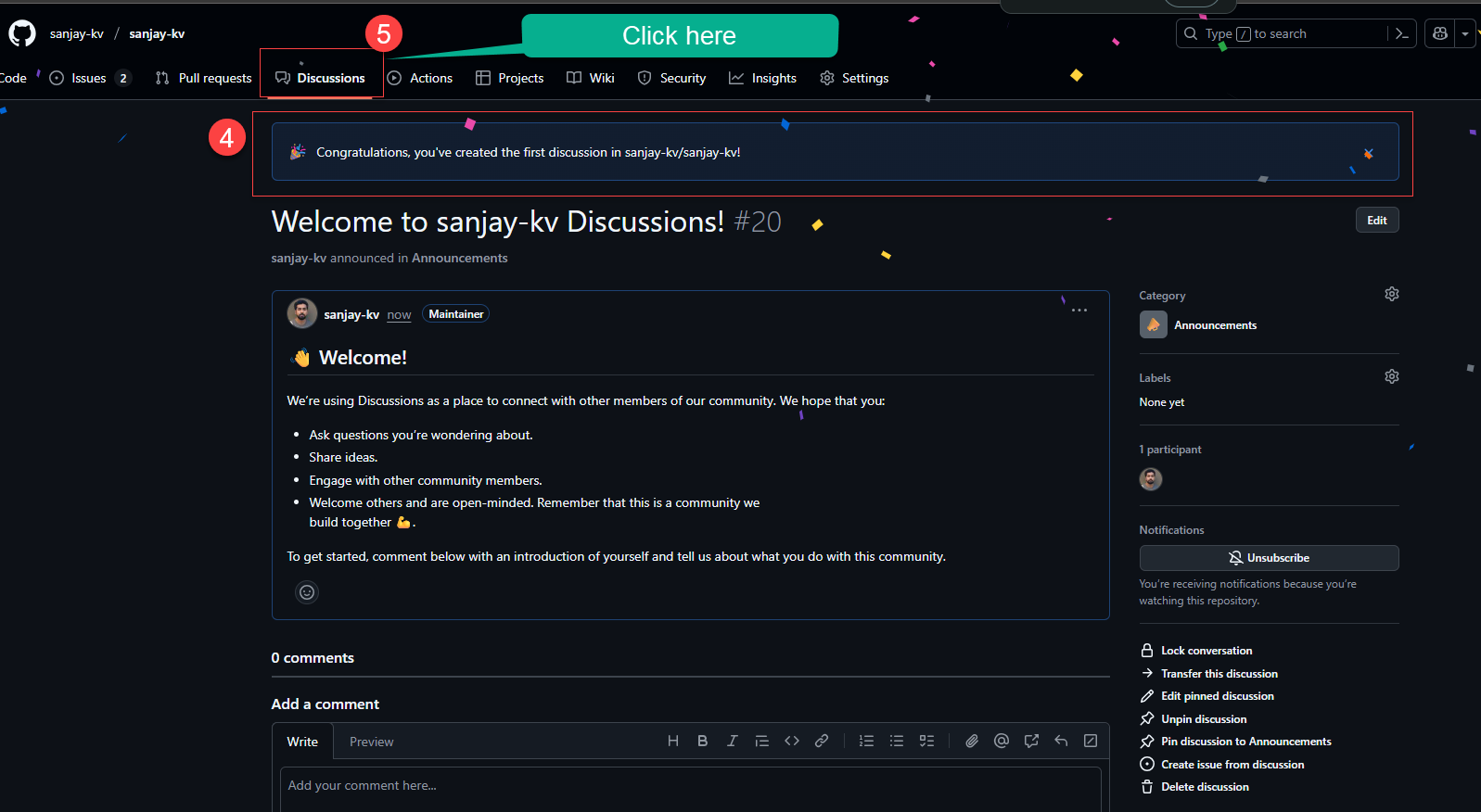Apply italic formatting icon
This screenshot has width=1481, height=812.
(x=733, y=741)
